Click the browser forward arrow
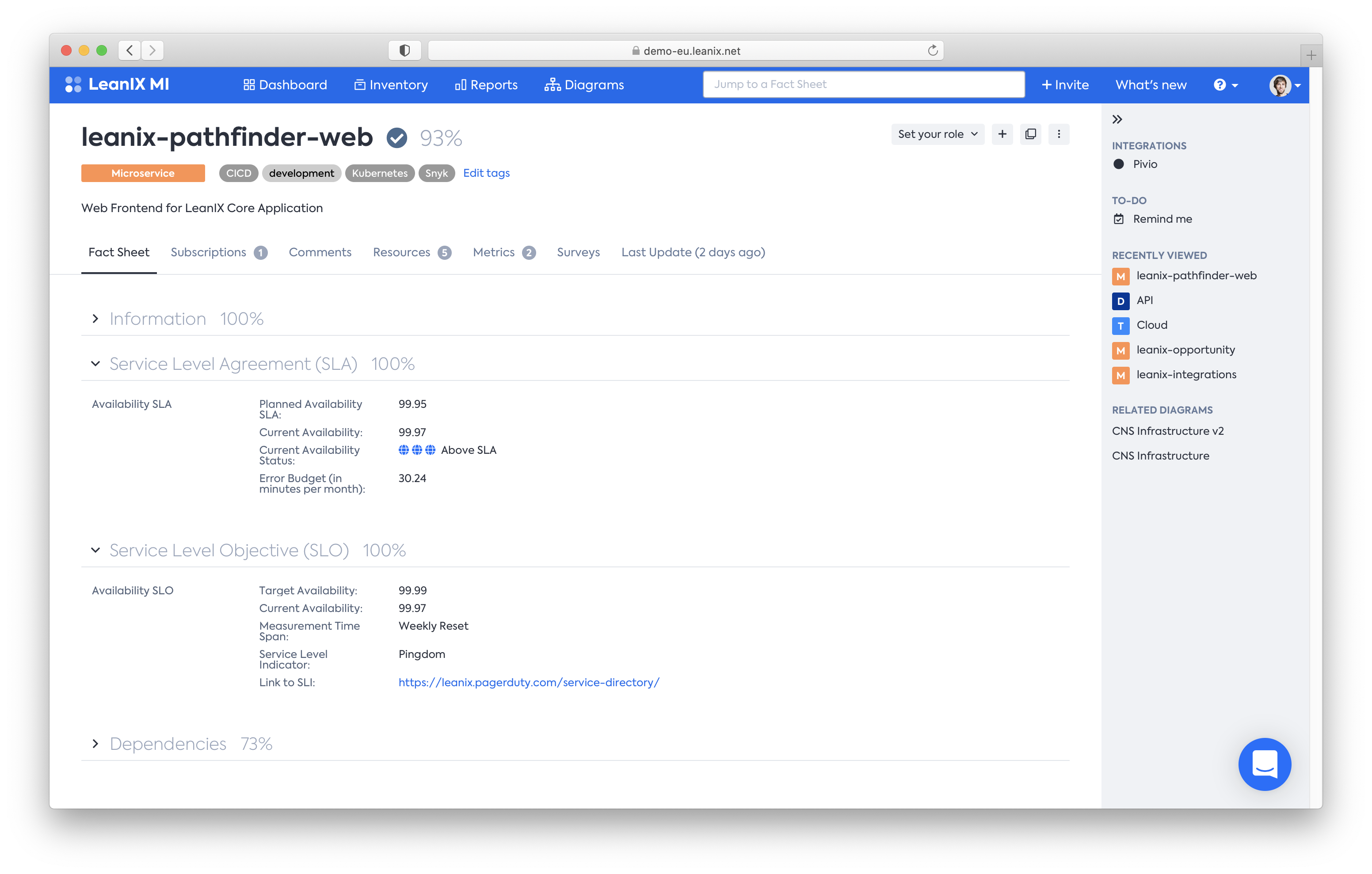Image resolution: width=1372 pixels, height=874 pixels. tap(152, 50)
